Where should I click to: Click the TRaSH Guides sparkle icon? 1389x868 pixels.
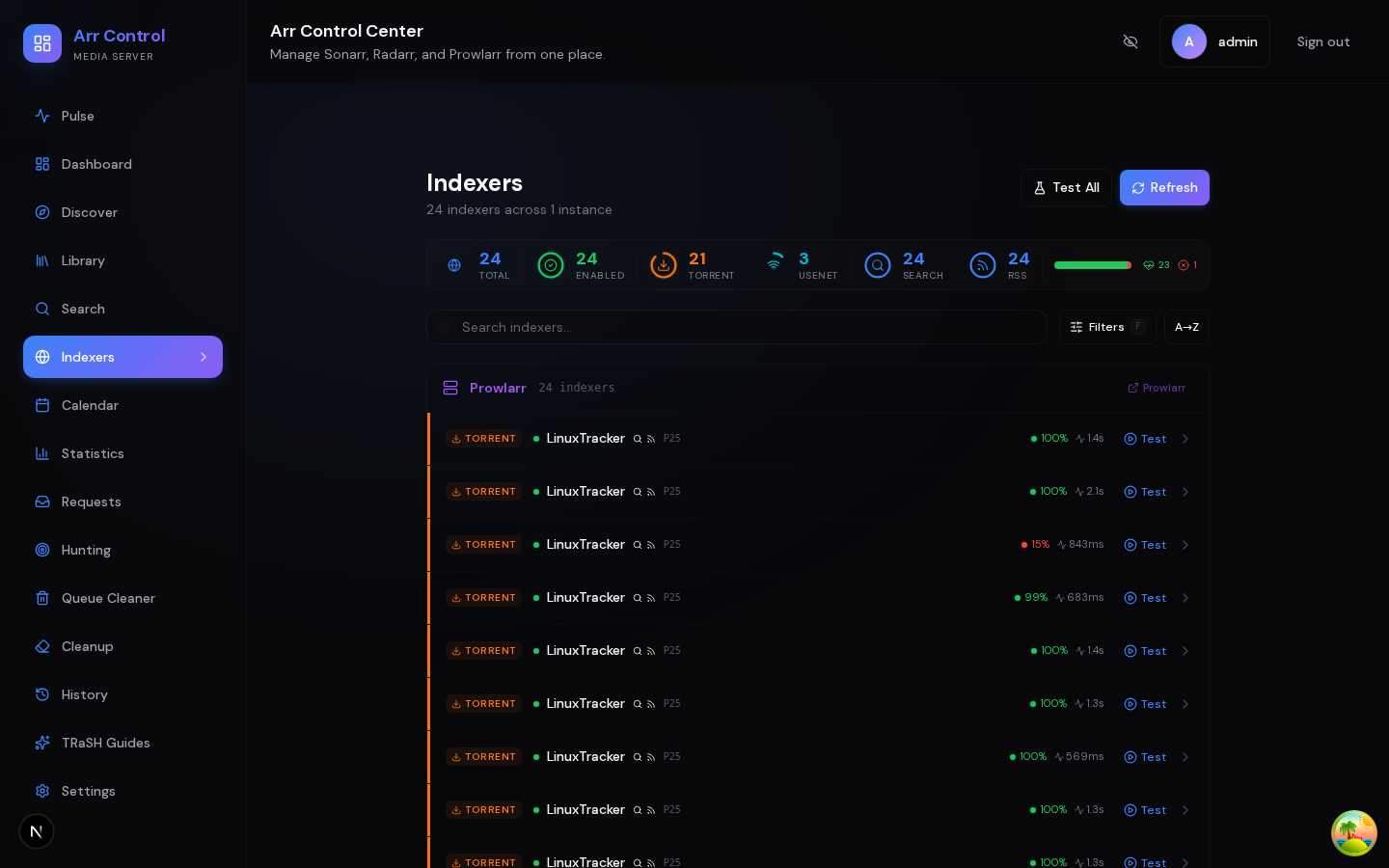point(42,743)
